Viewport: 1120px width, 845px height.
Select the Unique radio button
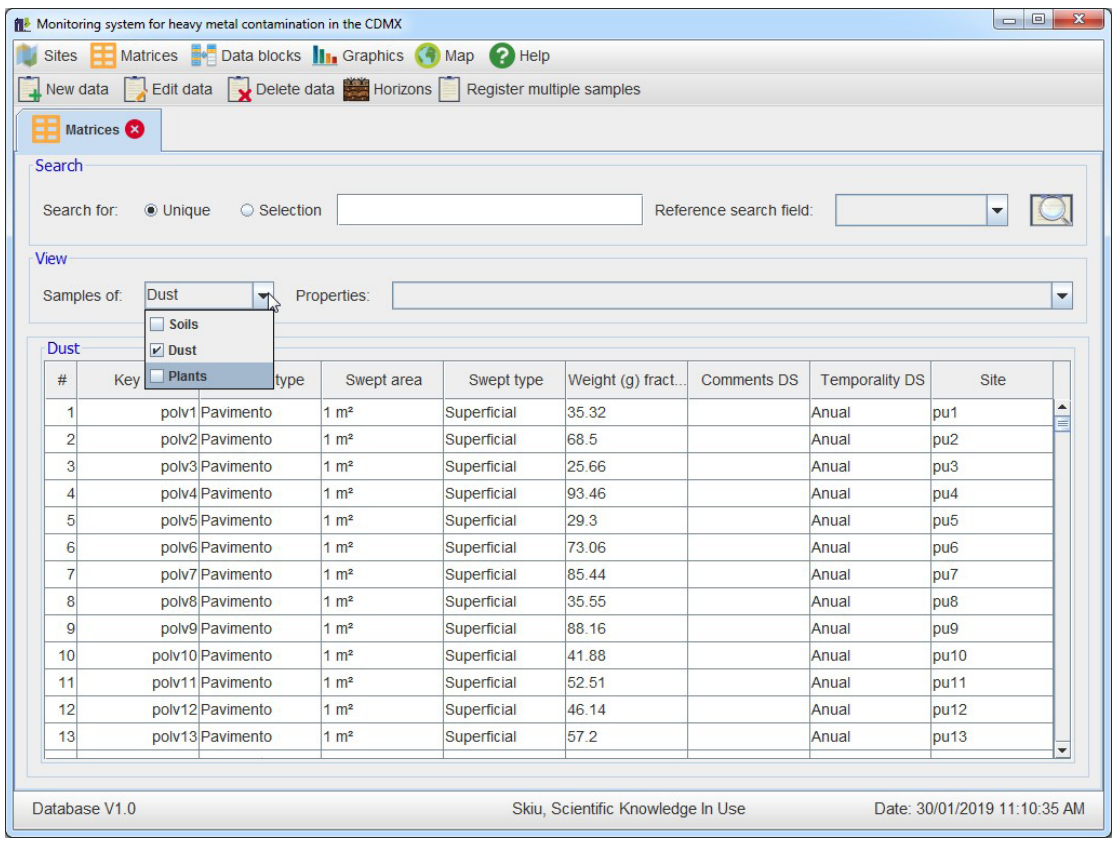pyautogui.click(x=151, y=211)
